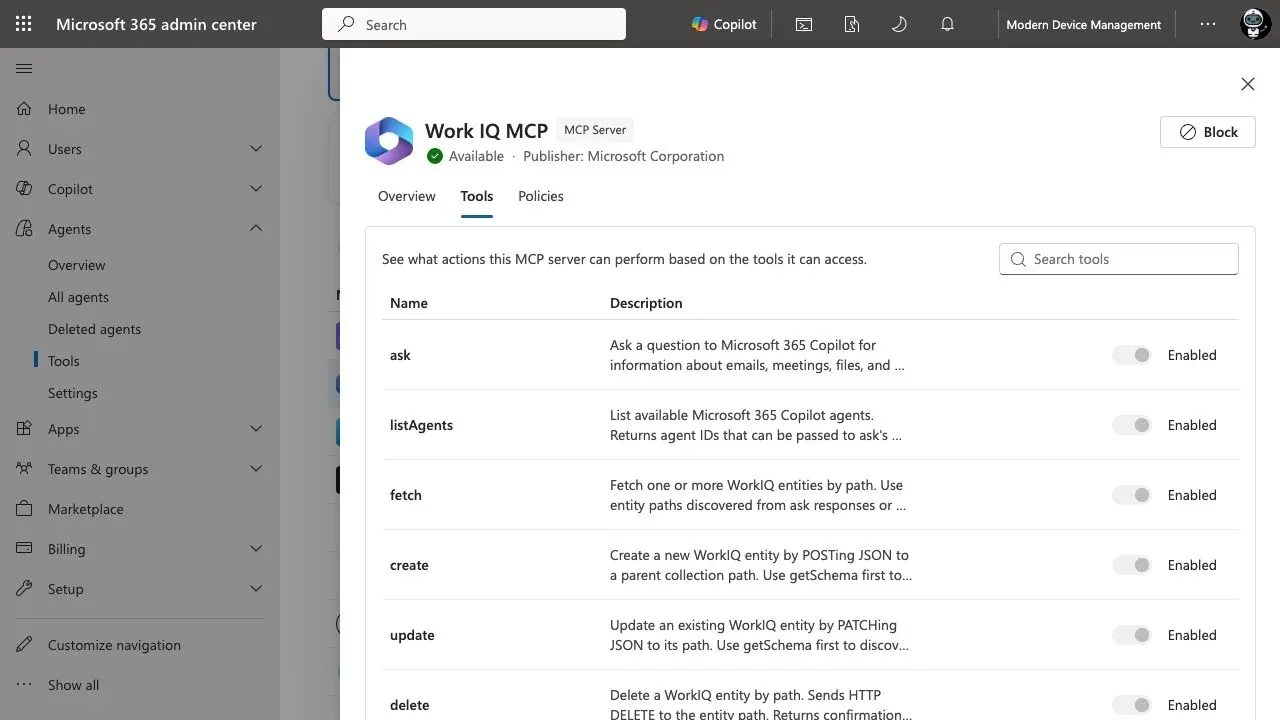The width and height of the screenshot is (1280, 720).
Task: Expand the Setup navigation group
Action: (256, 589)
